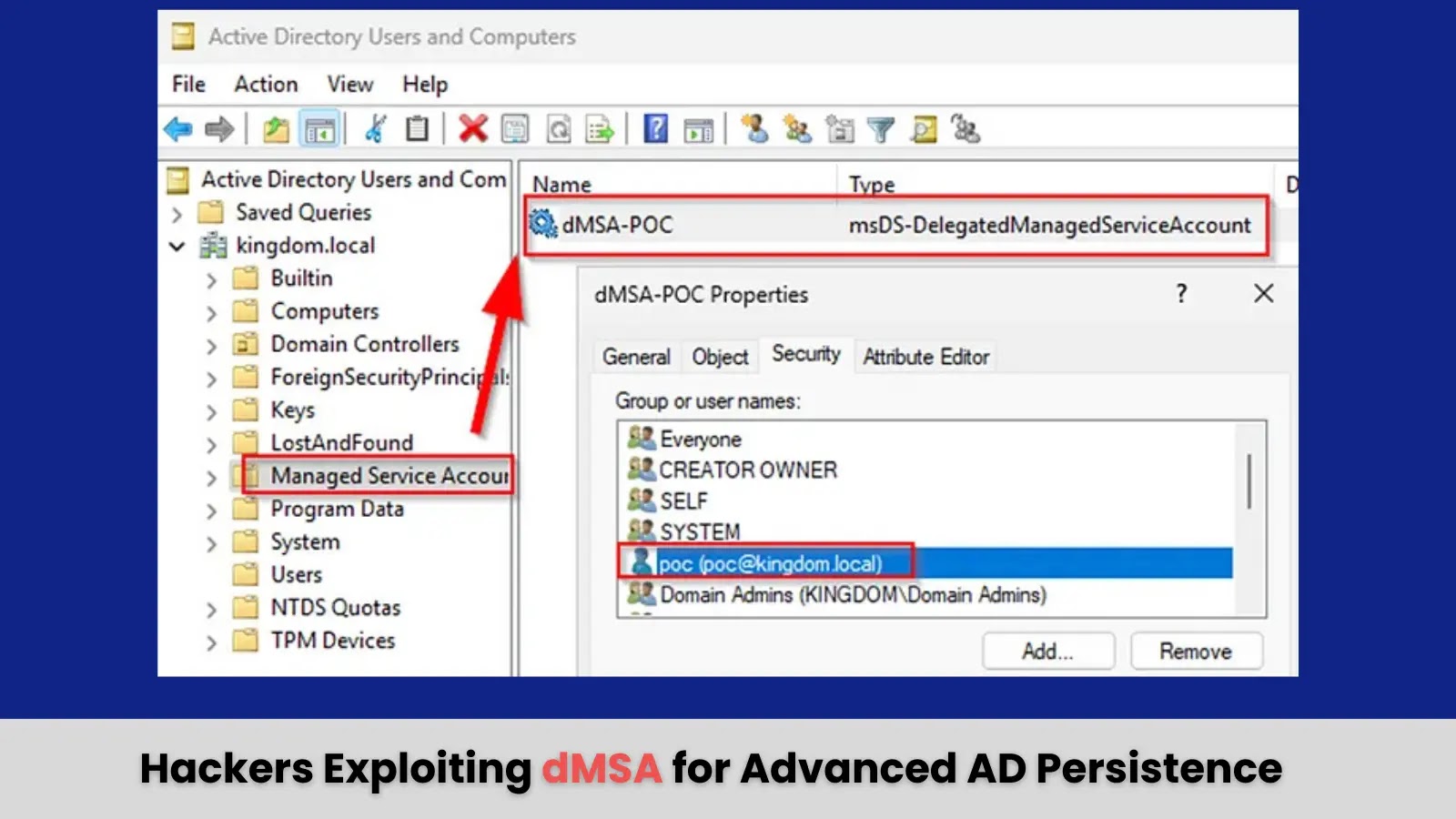Click the Help icon in the toolbar
This screenshot has height=819, width=1456.
pyautogui.click(x=657, y=128)
